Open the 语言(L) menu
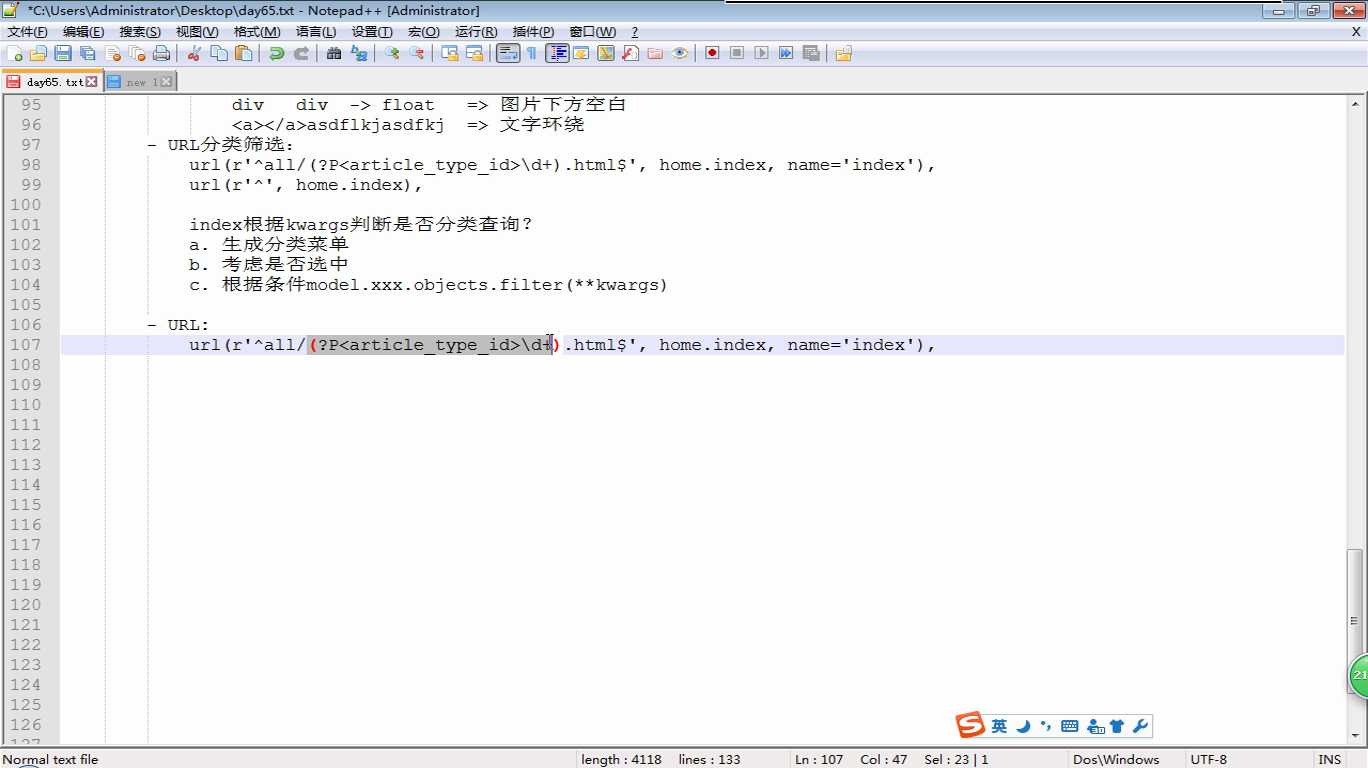The width and height of the screenshot is (1368, 768). coord(316,32)
